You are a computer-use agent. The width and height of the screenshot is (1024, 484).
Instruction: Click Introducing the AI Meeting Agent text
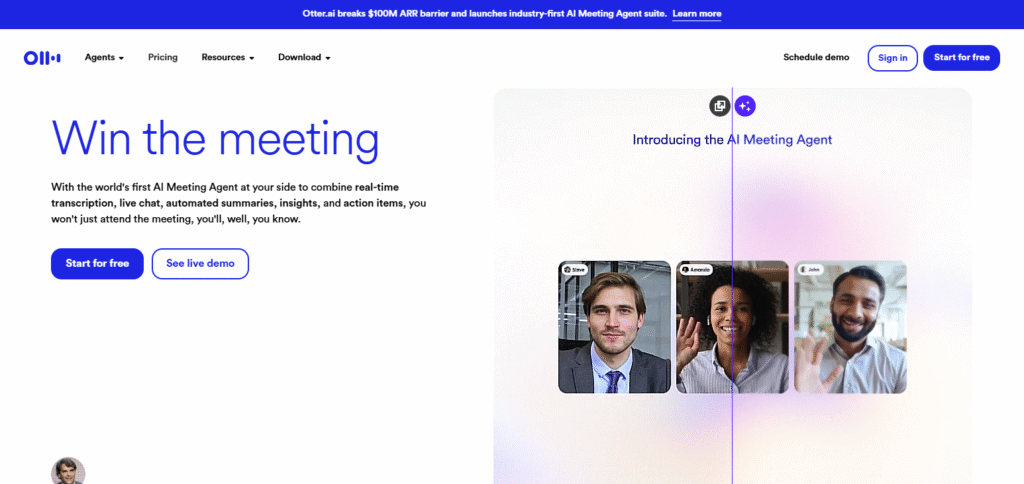tap(732, 140)
